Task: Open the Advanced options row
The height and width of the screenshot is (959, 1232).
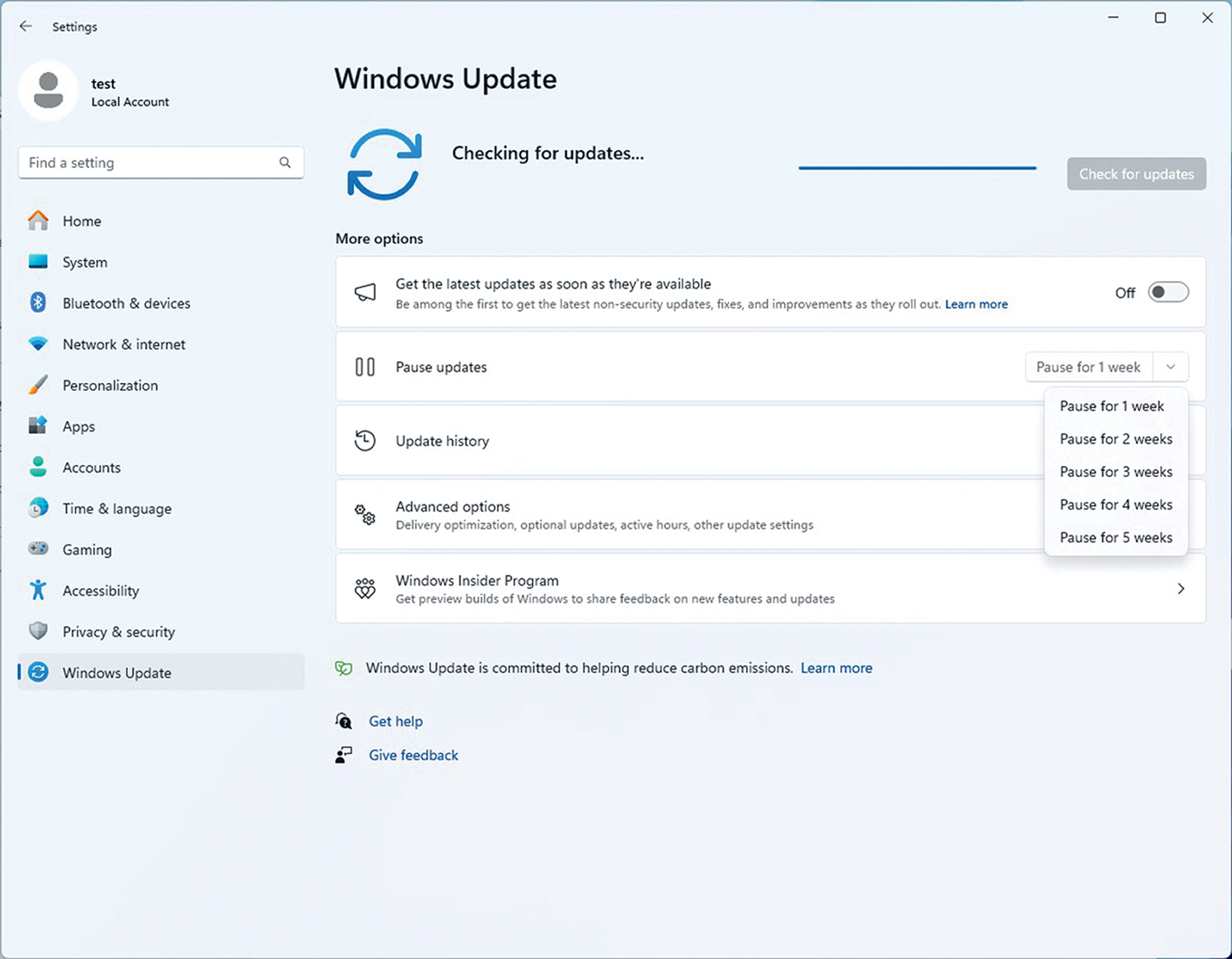Action: tap(770, 515)
